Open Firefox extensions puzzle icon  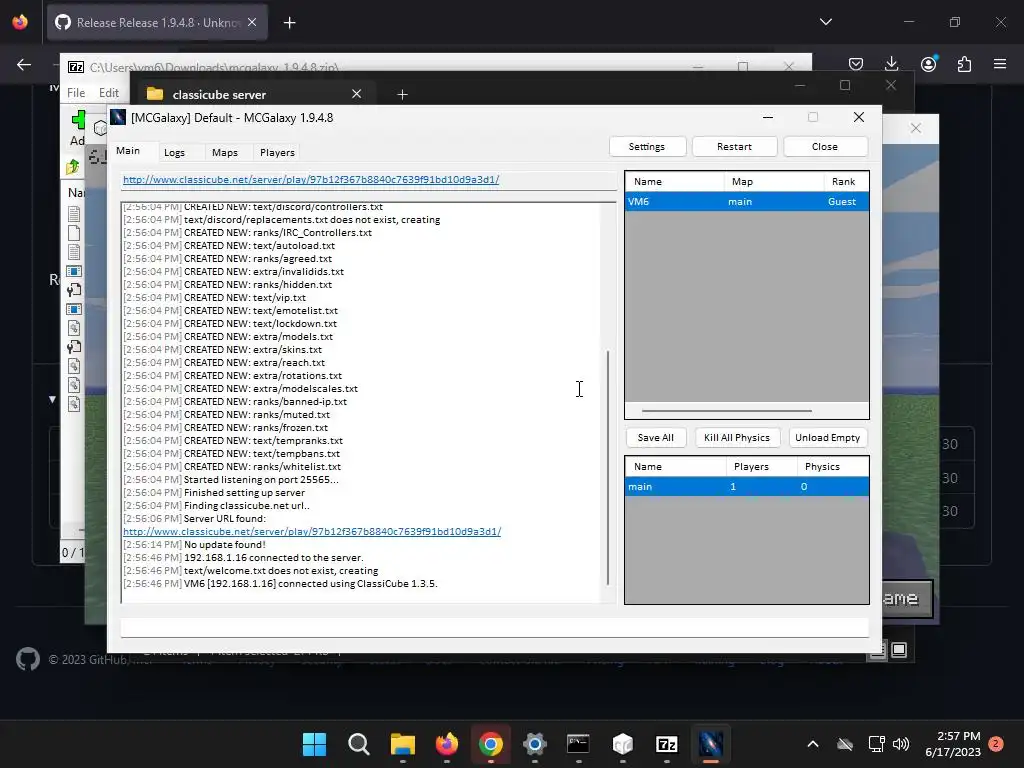964,64
